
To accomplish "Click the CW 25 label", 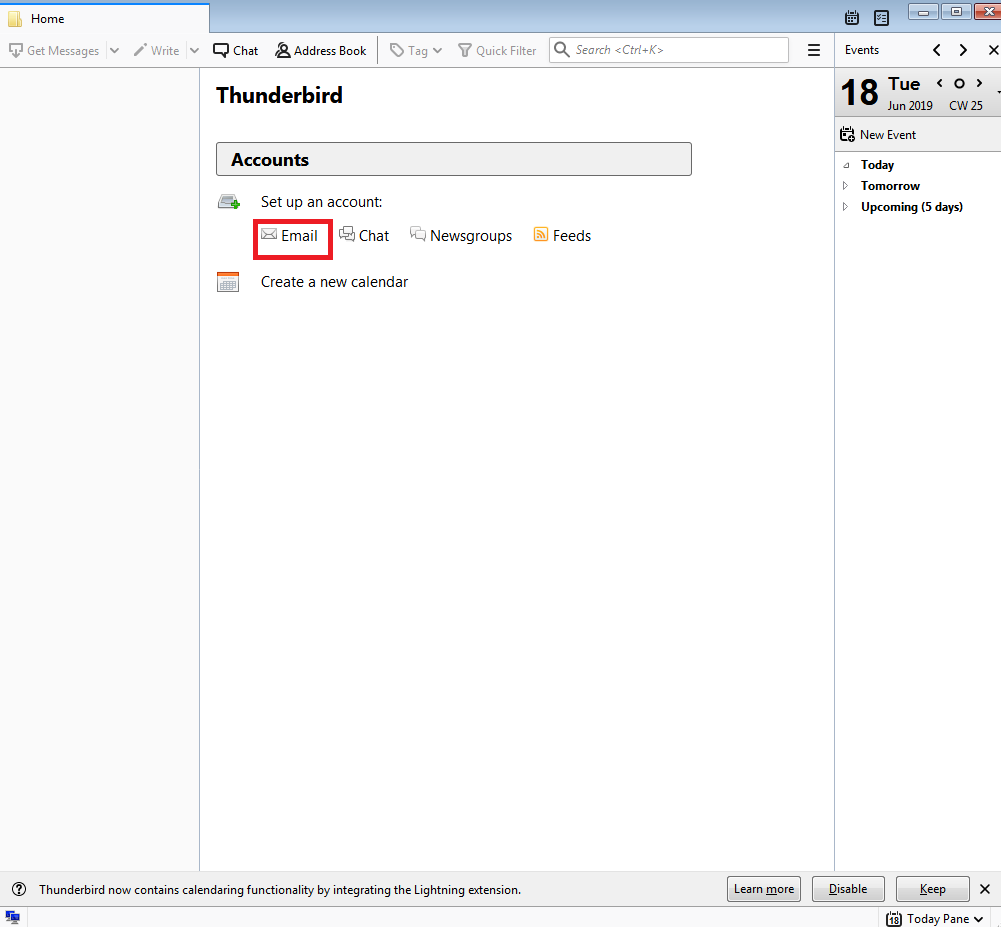I will (965, 106).
